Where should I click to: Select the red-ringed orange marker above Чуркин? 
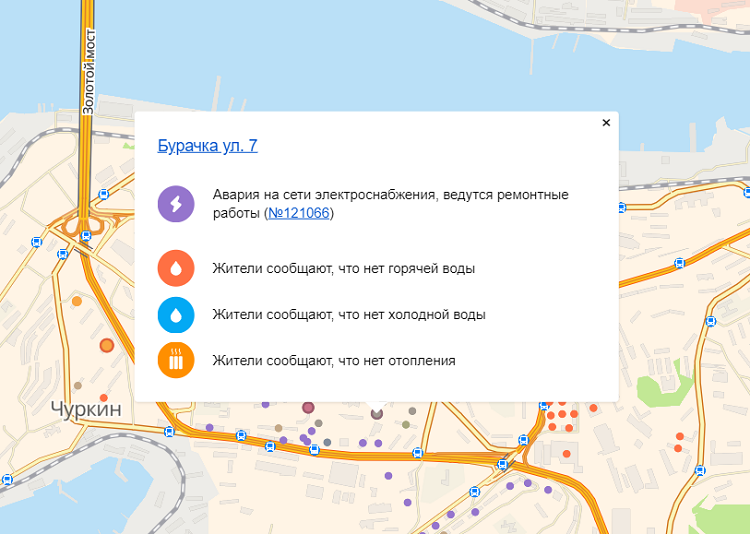click(x=107, y=346)
